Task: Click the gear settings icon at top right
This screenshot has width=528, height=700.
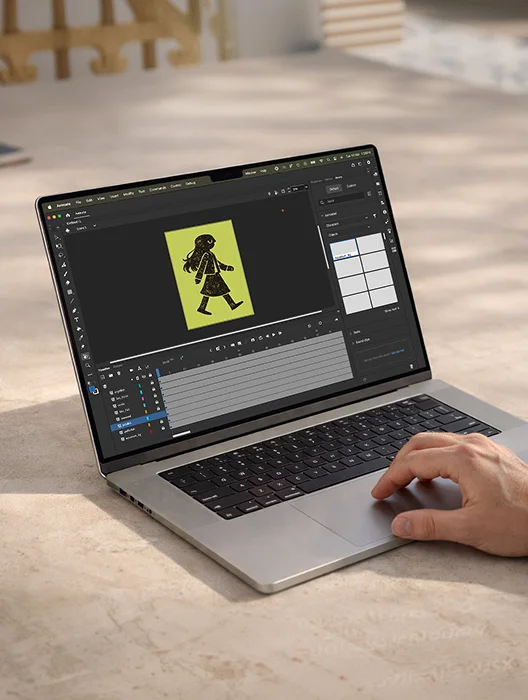Action: (x=369, y=162)
